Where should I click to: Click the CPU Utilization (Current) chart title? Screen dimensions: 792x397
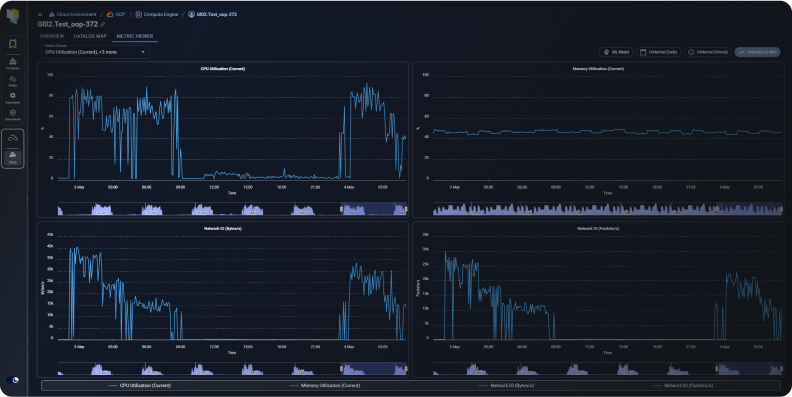point(223,69)
